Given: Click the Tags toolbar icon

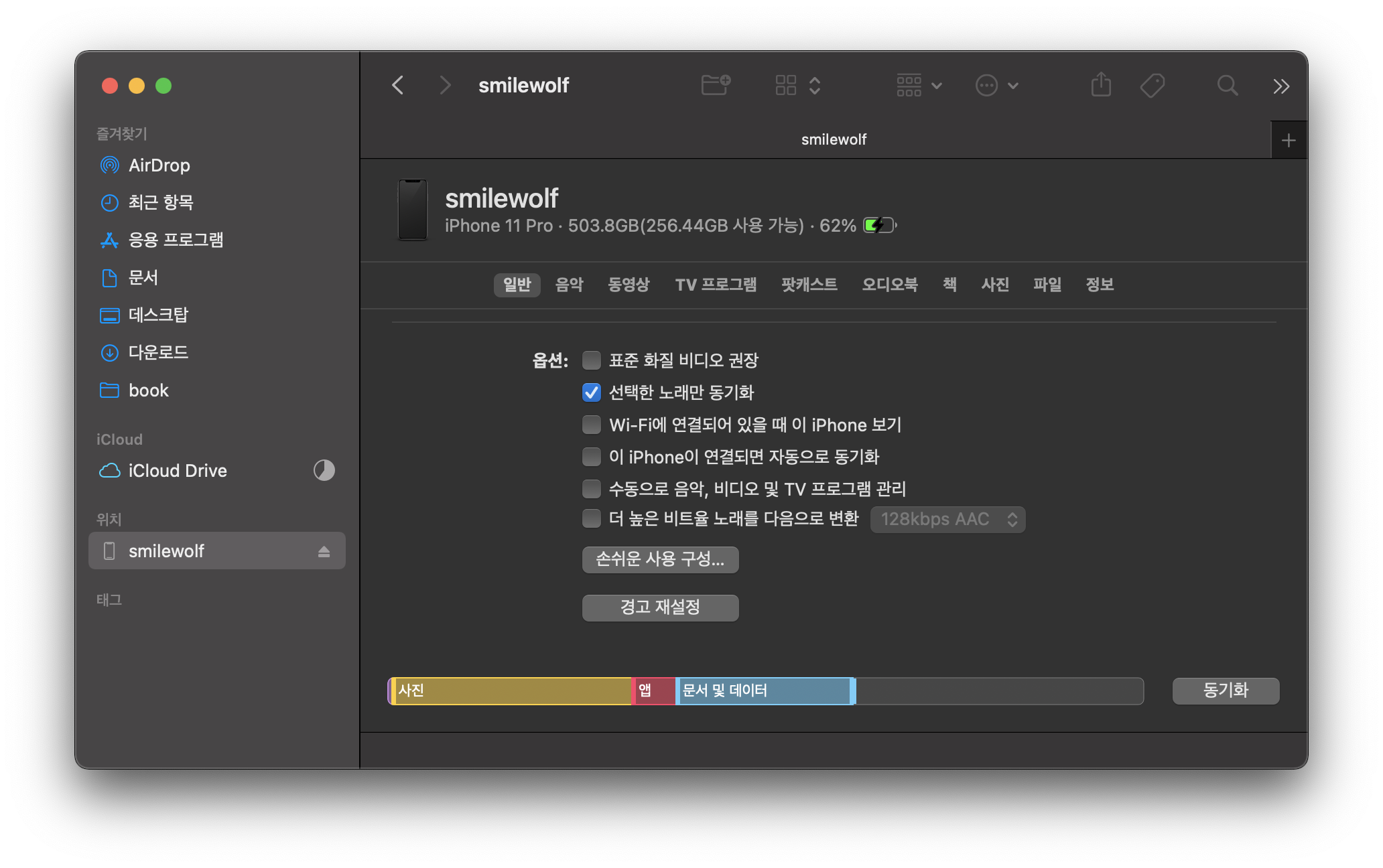Looking at the screenshot, I should [x=1152, y=85].
